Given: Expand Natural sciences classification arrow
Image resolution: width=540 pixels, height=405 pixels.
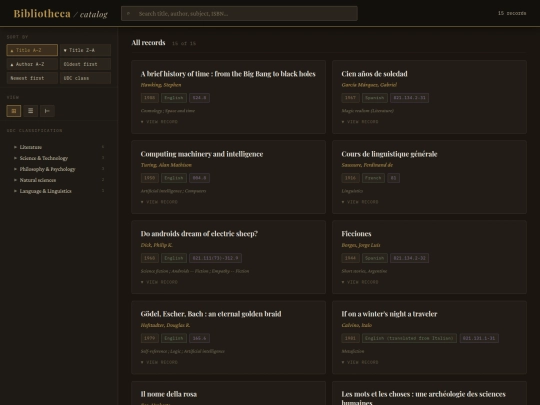Looking at the screenshot, I should 15,180.
